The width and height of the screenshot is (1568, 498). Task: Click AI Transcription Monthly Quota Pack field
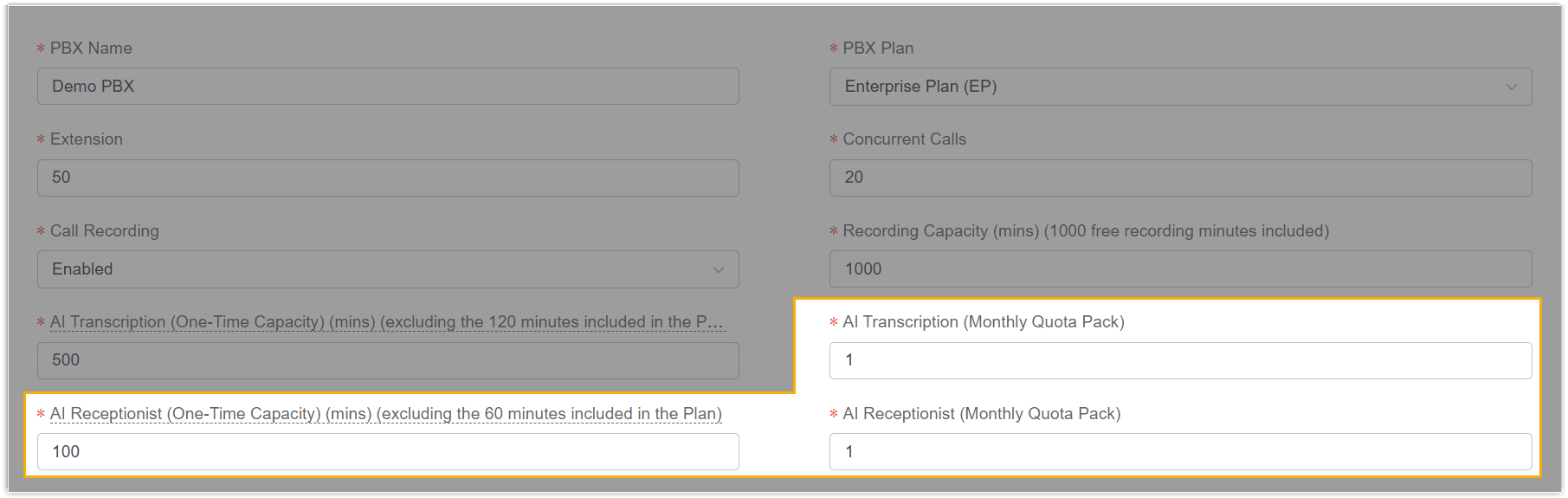[1180, 360]
